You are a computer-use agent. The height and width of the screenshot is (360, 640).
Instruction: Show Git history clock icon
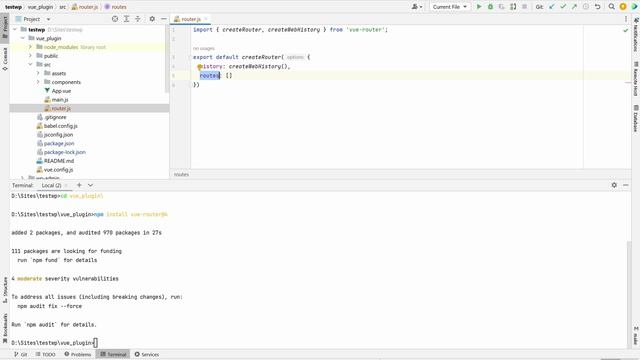pyautogui.click(x=586, y=7)
